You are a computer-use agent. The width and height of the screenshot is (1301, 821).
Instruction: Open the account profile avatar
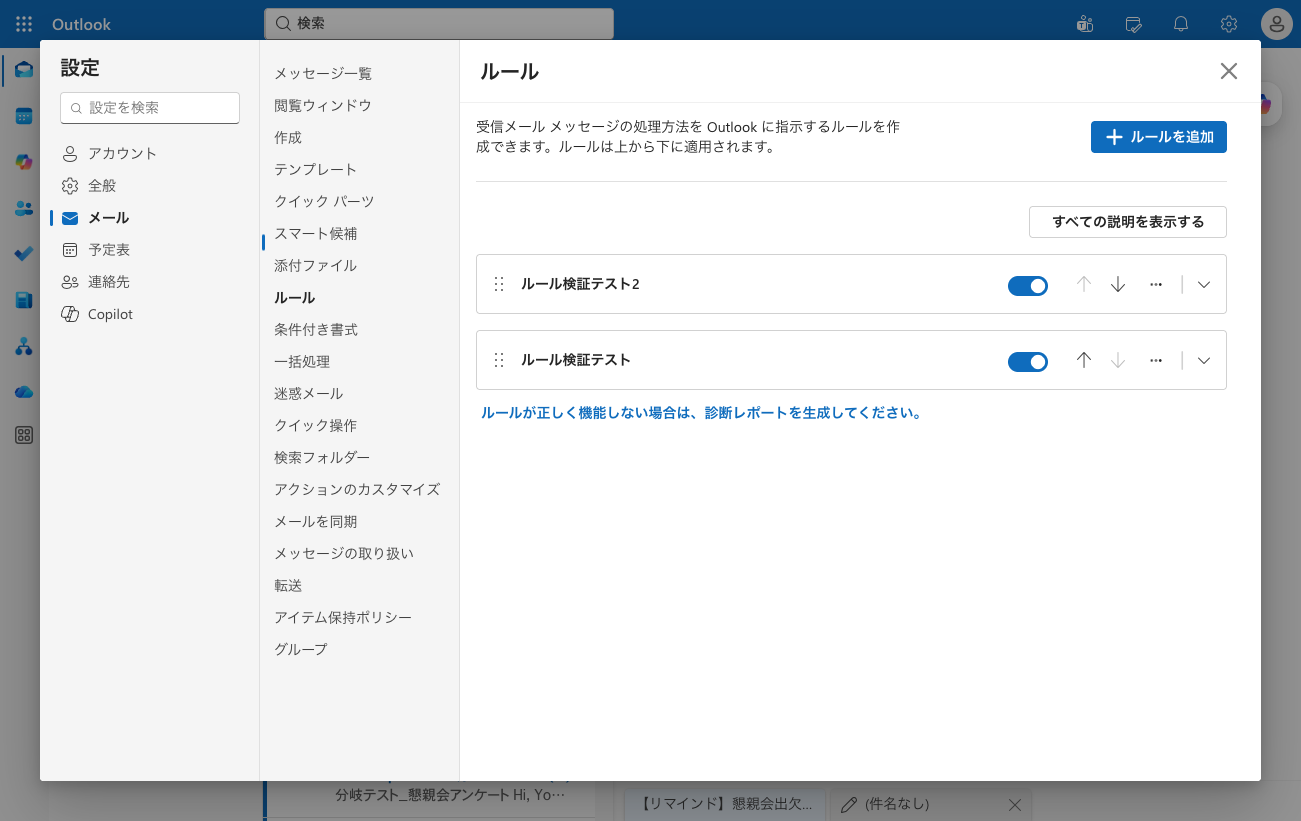point(1277,24)
